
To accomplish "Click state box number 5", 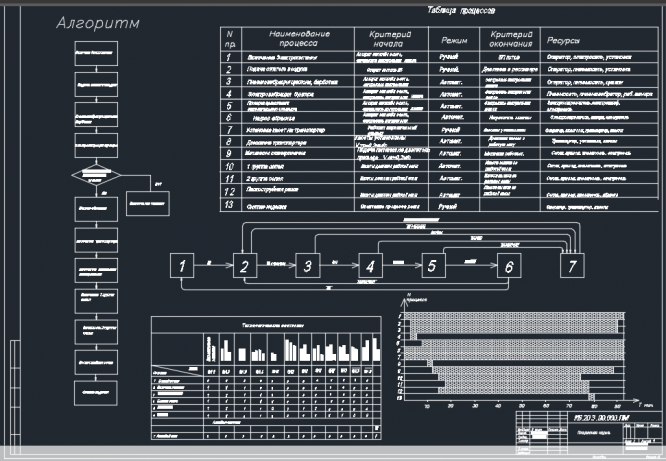I will 432,266.
